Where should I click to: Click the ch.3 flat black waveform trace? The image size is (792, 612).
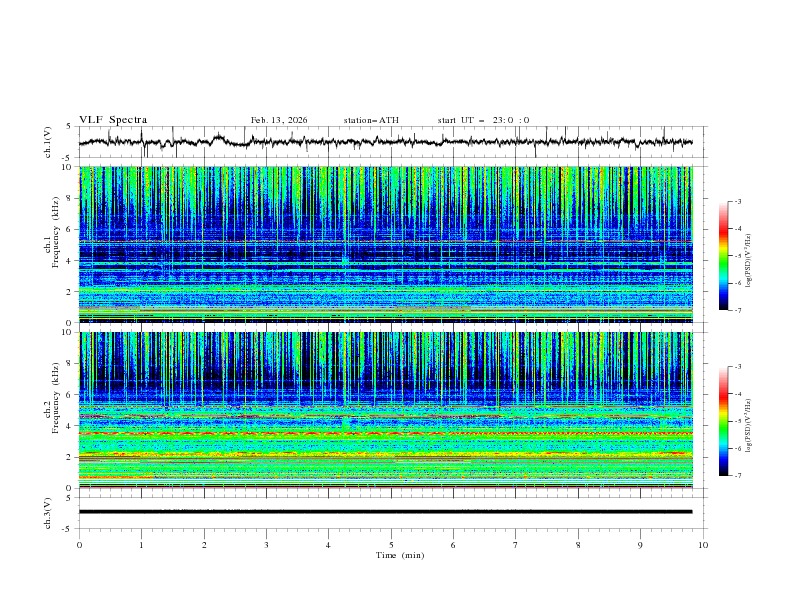click(x=385, y=512)
